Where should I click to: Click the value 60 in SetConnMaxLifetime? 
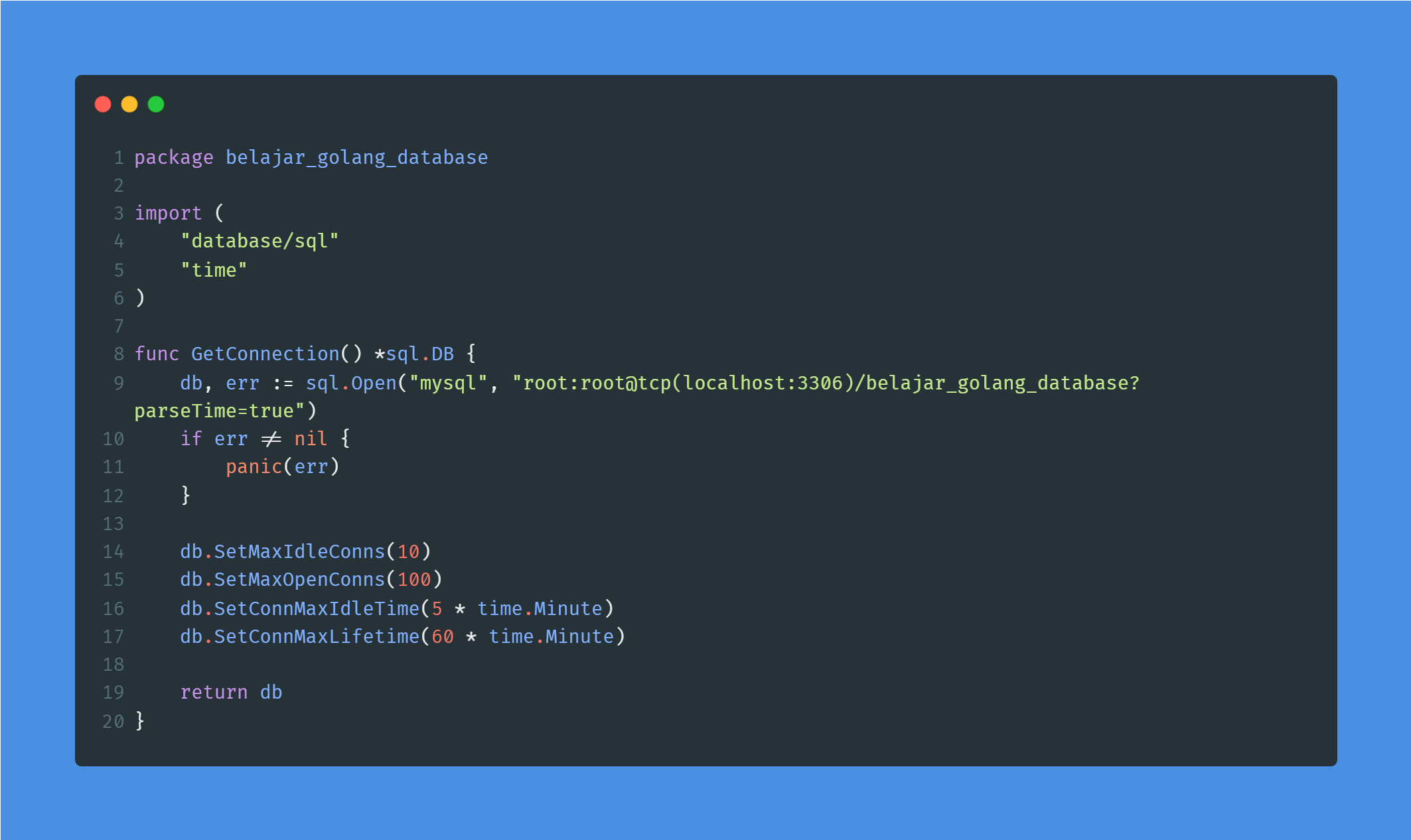(x=443, y=637)
